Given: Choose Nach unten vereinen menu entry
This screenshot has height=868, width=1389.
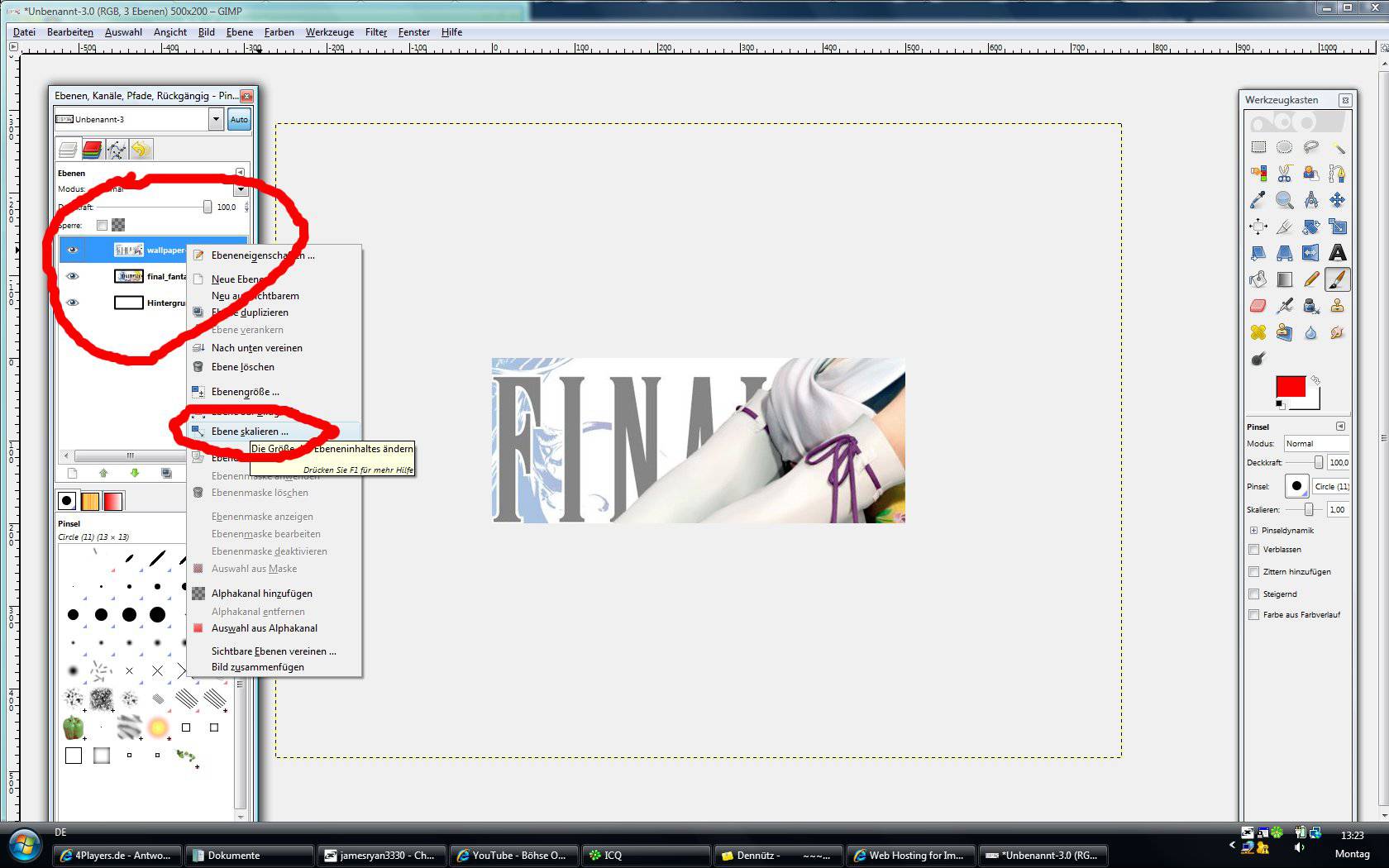Looking at the screenshot, I should click(274, 348).
